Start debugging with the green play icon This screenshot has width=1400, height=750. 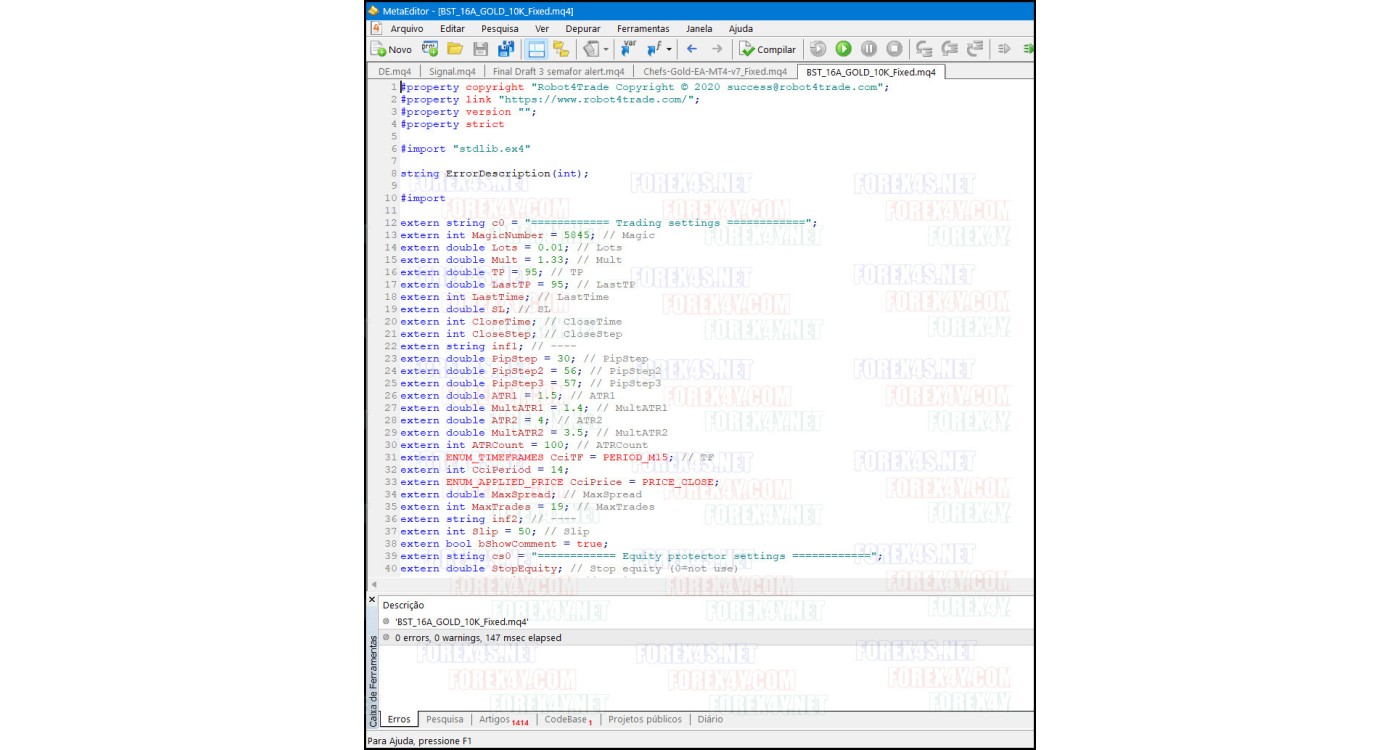pos(843,49)
